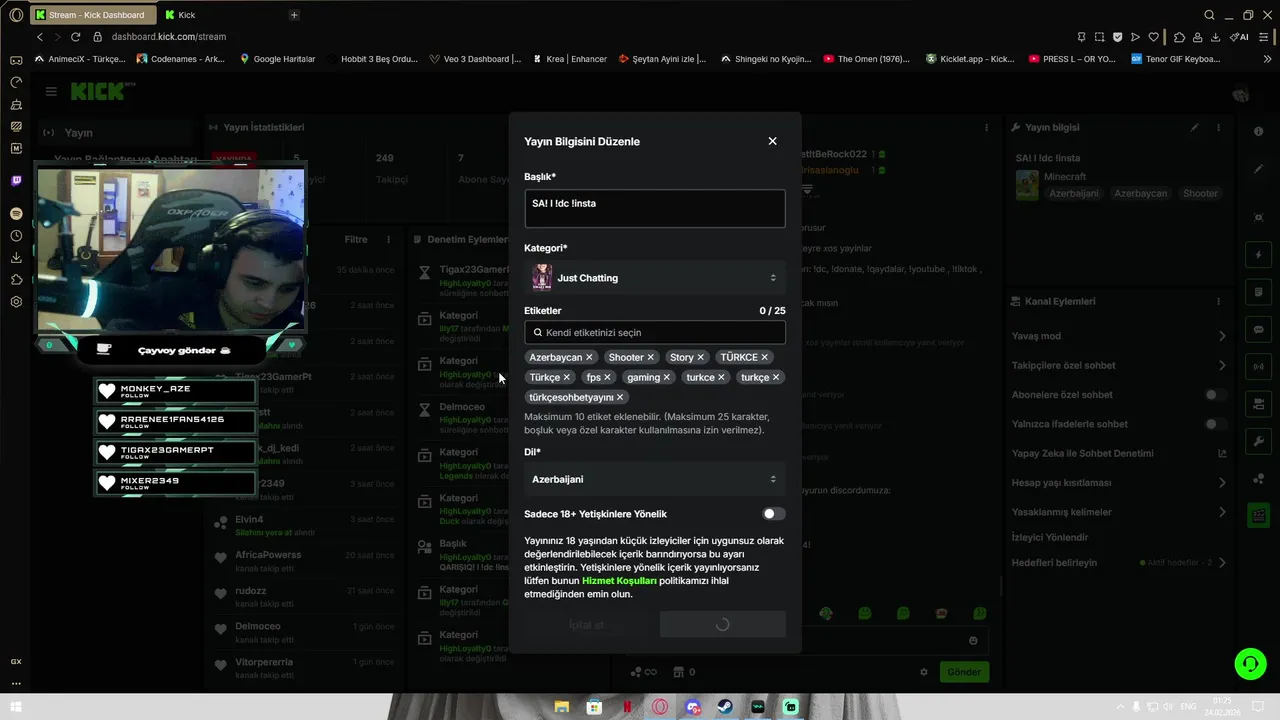The width and height of the screenshot is (1280, 720).
Task: Open Opera sidebar history clock icon
Action: pyautogui.click(x=16, y=236)
